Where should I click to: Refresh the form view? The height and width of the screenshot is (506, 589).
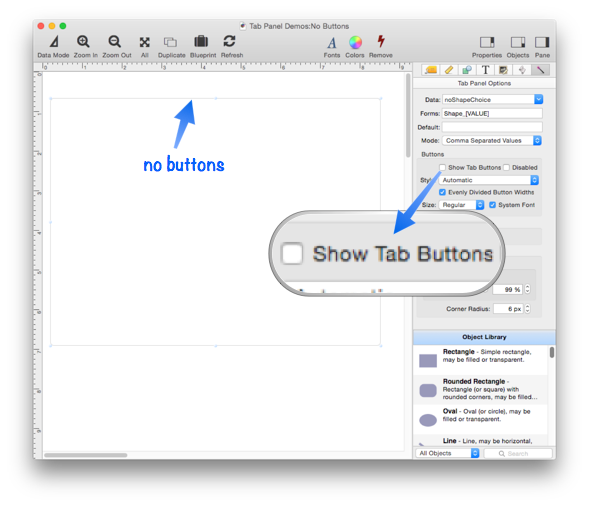[x=230, y=41]
